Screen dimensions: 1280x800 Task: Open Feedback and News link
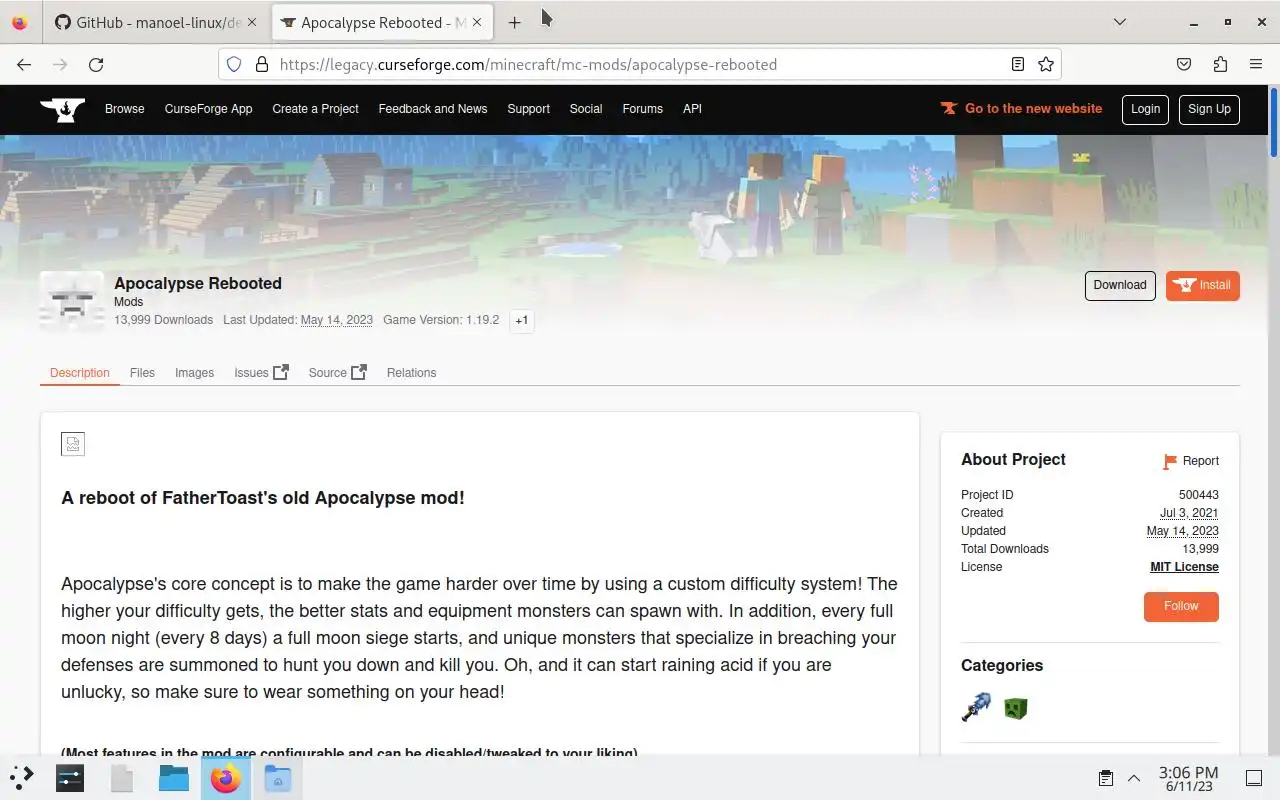tap(433, 109)
